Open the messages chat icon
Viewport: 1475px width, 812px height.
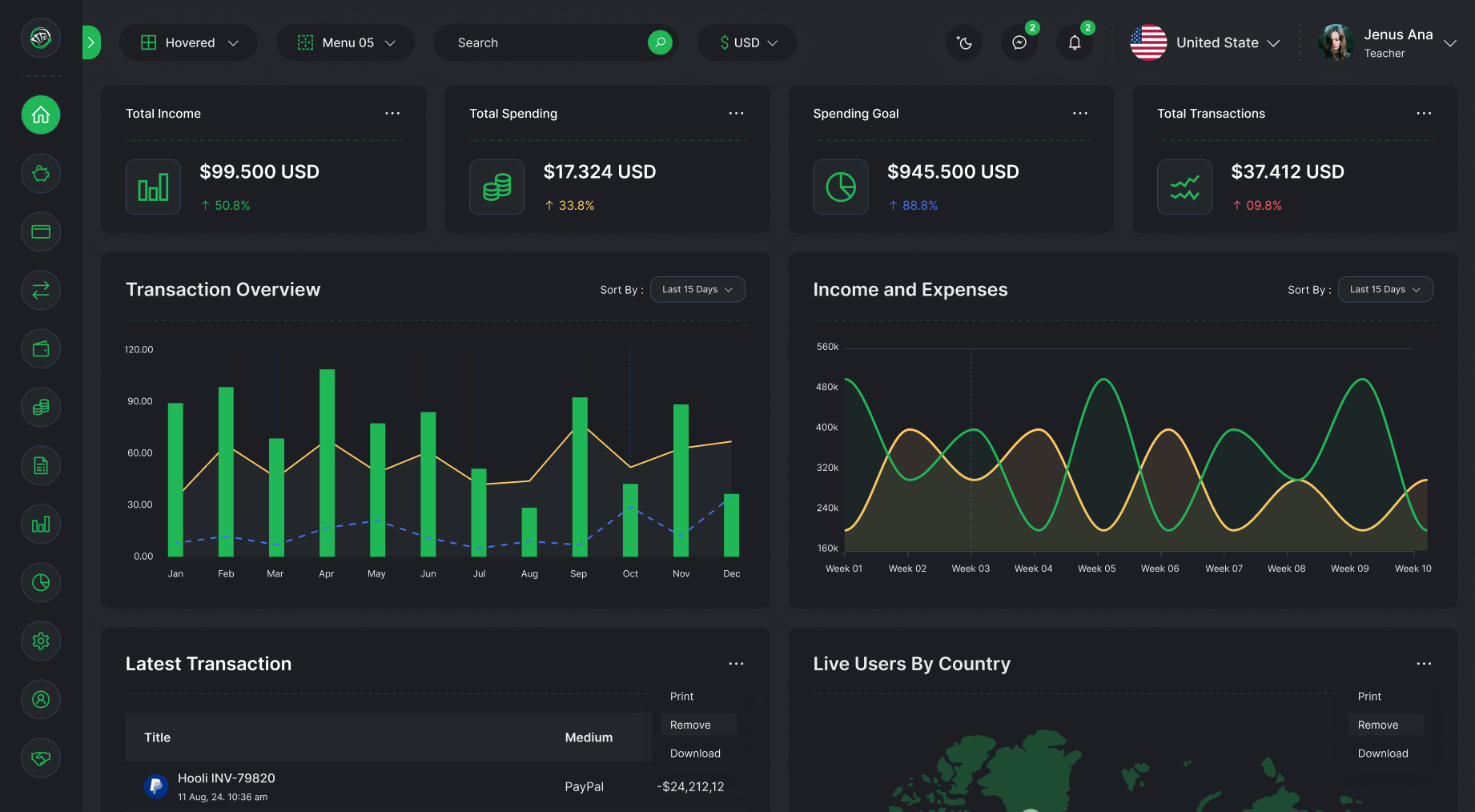coord(1019,43)
